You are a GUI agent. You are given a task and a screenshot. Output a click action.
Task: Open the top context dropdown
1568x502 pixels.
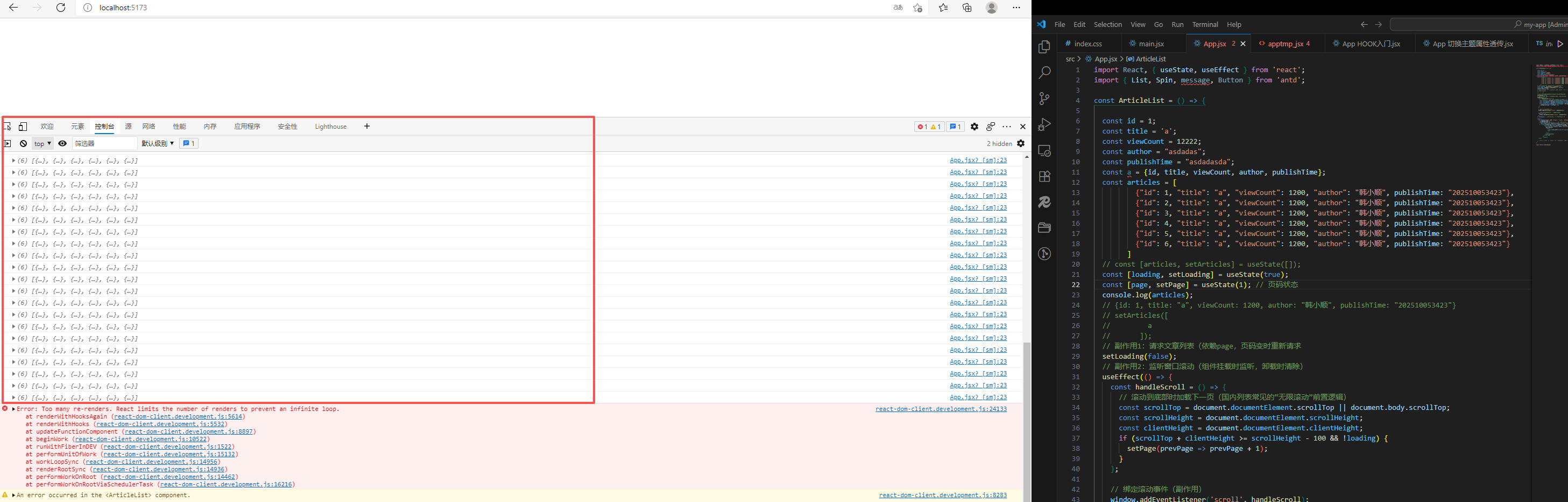[43, 144]
